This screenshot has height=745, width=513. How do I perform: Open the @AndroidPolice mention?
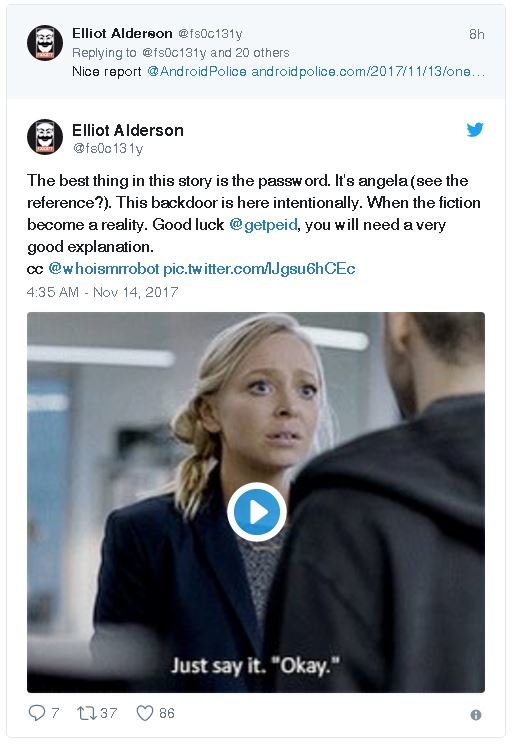tap(197, 71)
